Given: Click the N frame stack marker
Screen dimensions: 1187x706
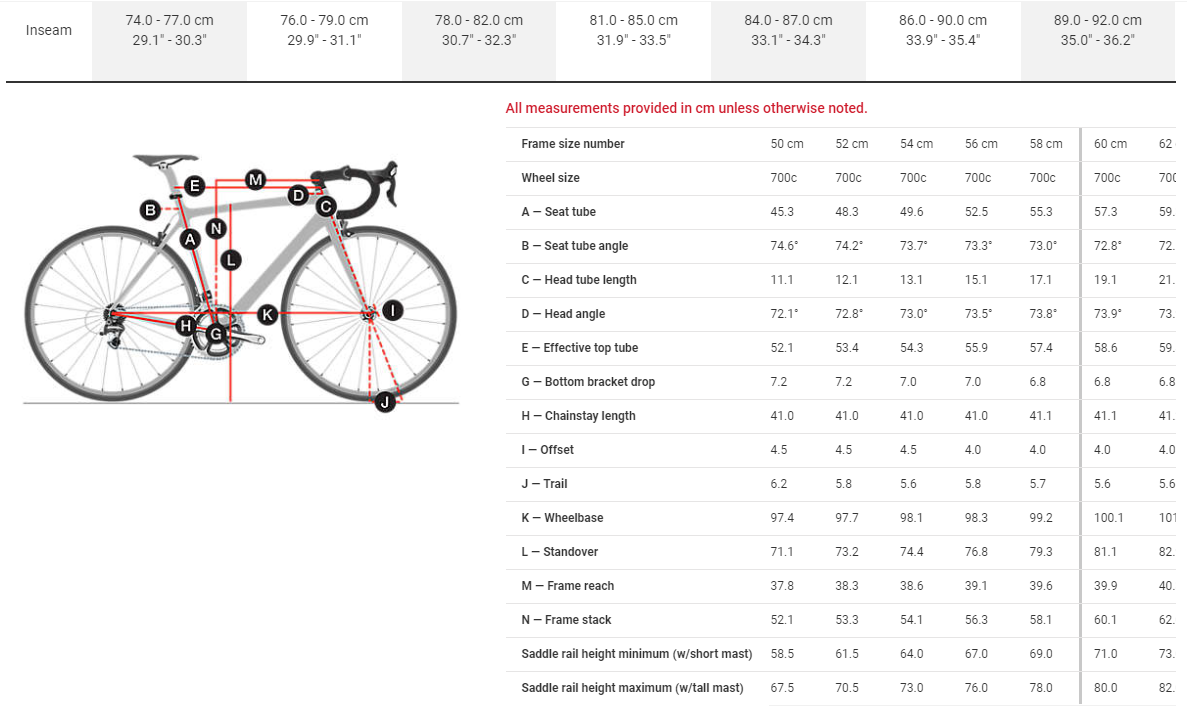Looking at the screenshot, I should 215,228.
